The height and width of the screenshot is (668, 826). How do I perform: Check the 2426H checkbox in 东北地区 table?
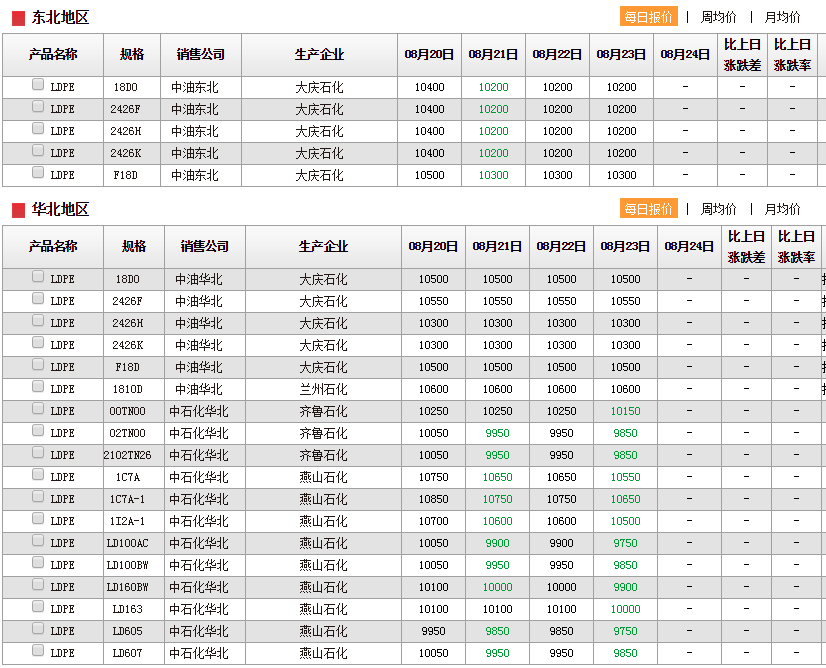38,128
